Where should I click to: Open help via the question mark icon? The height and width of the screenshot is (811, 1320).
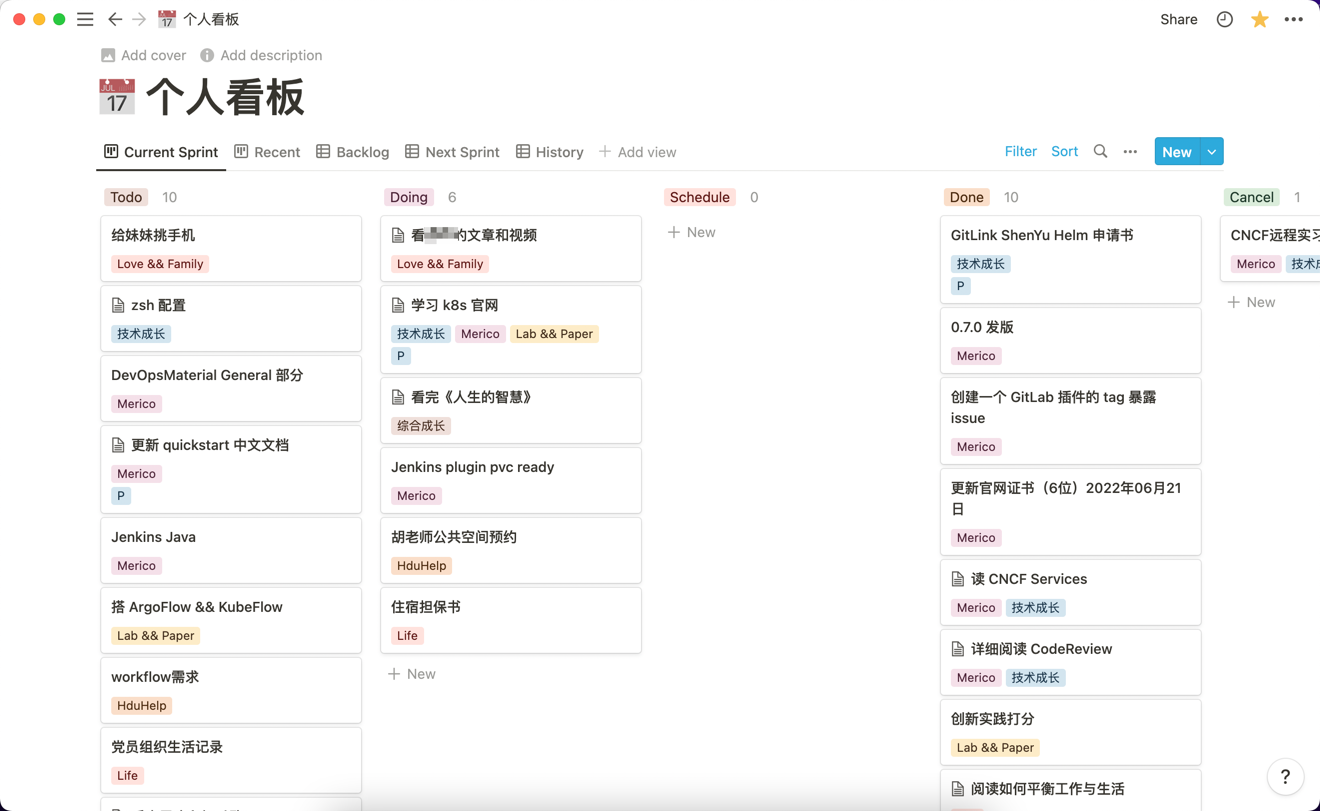1285,777
